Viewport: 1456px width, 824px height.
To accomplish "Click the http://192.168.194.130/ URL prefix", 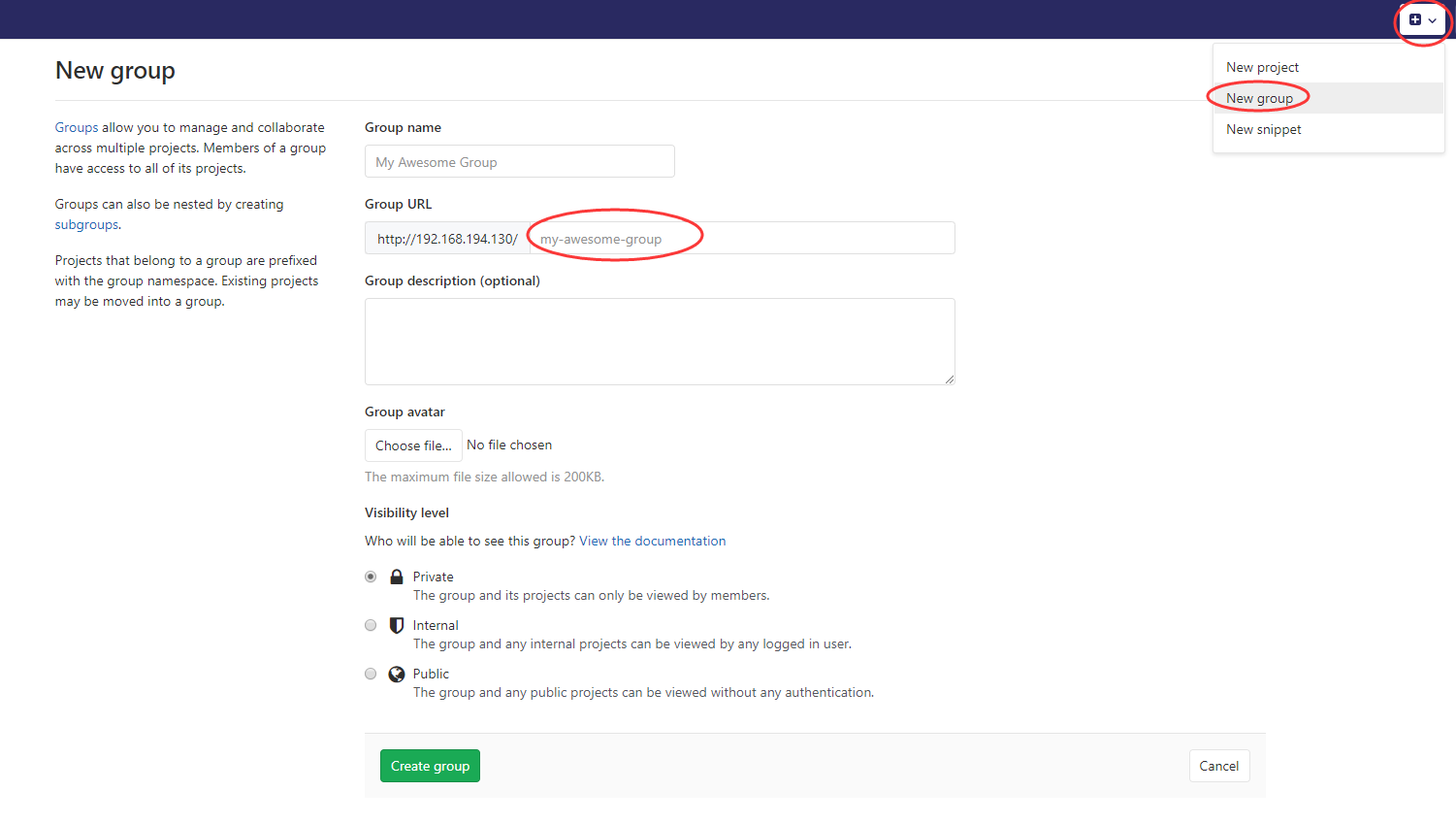I will (x=447, y=238).
